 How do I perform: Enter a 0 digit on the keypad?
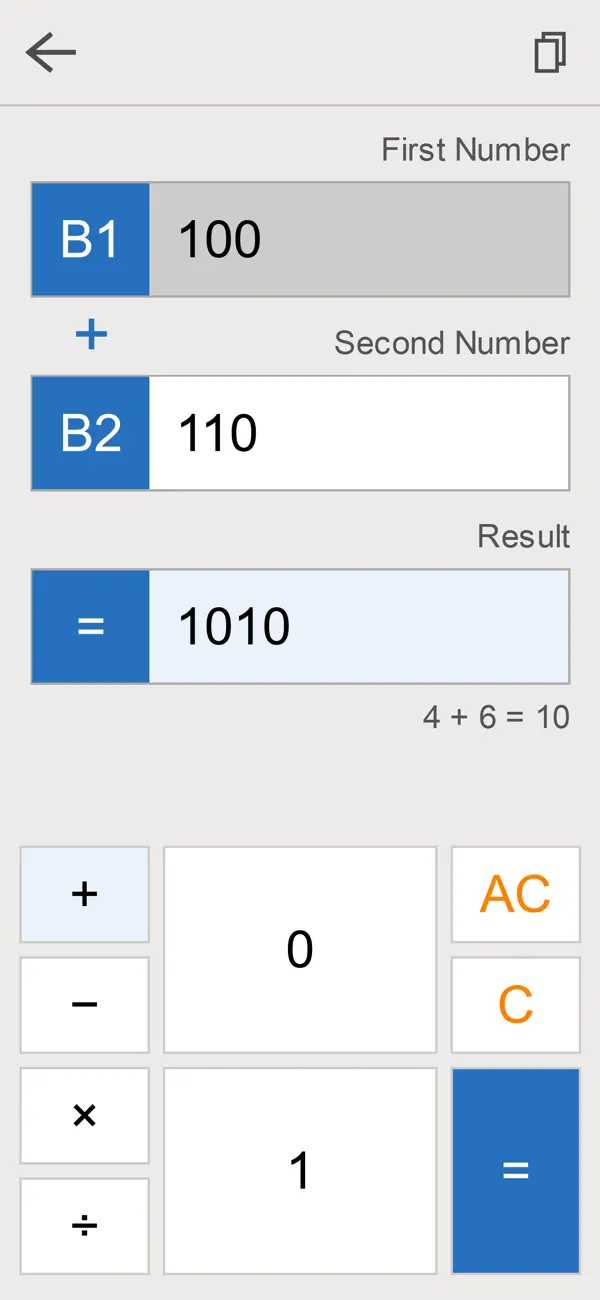(299, 950)
